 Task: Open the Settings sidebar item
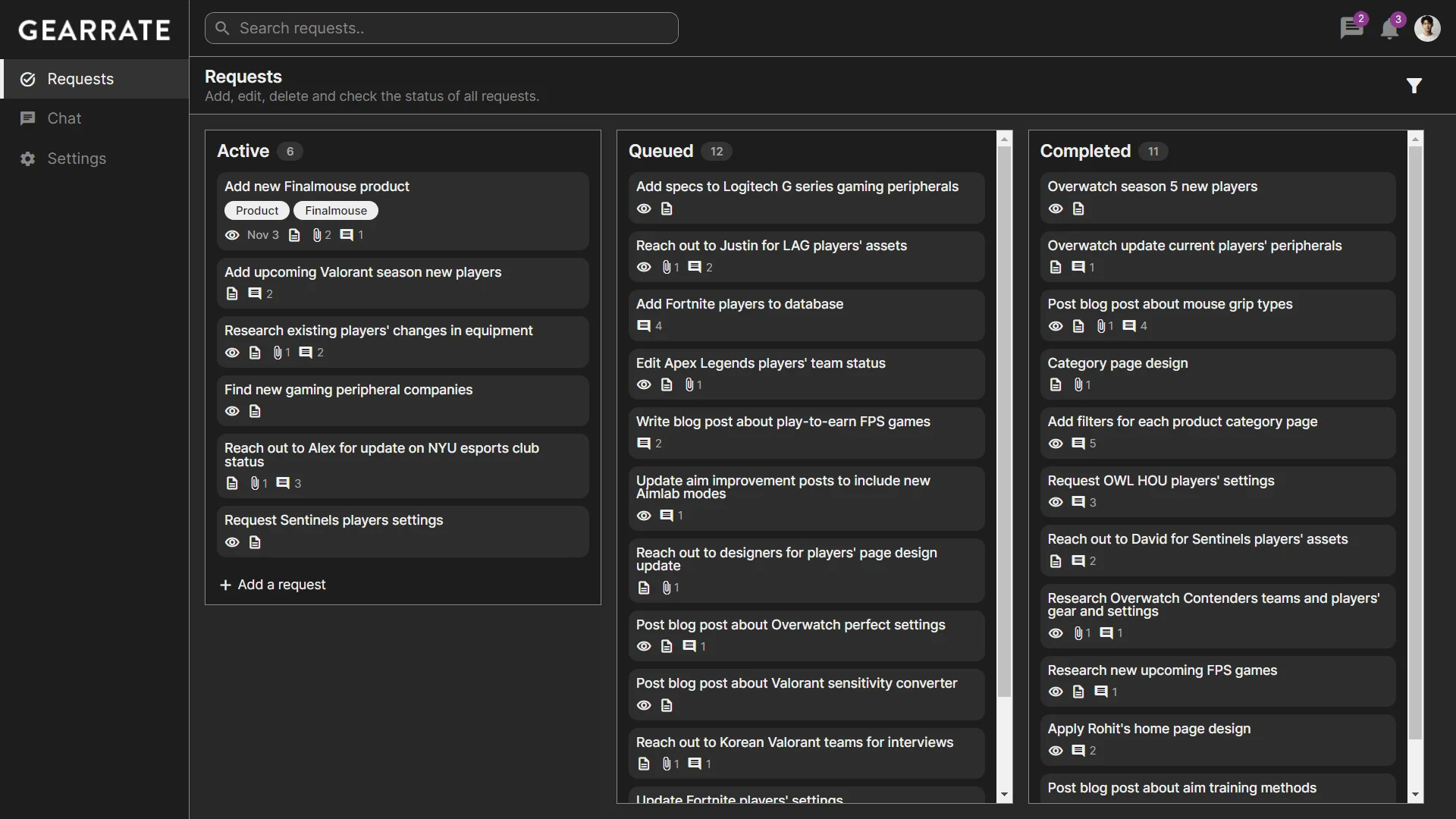point(76,158)
